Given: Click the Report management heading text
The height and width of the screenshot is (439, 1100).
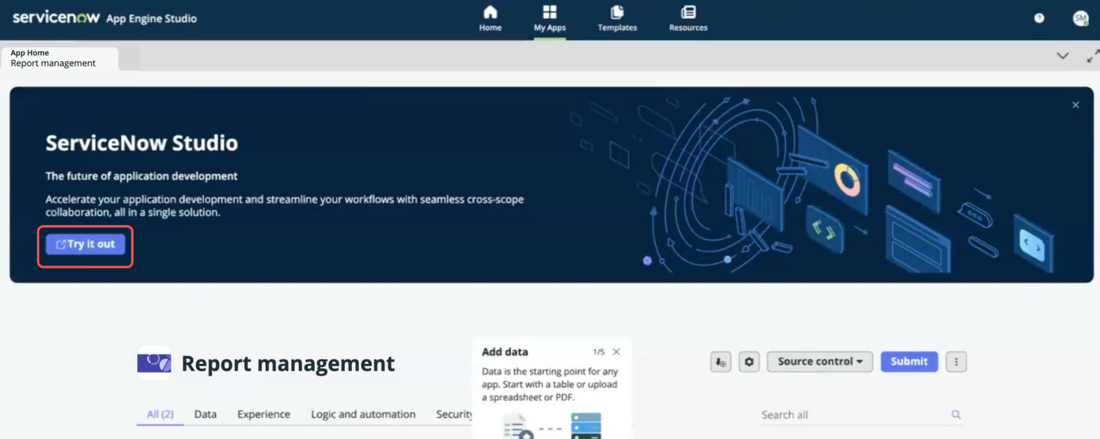Looking at the screenshot, I should (288, 363).
